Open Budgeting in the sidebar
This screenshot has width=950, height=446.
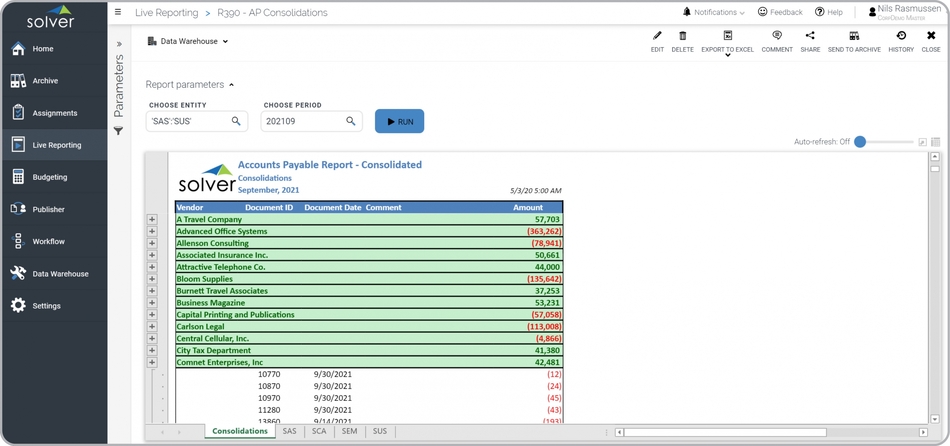[50, 177]
